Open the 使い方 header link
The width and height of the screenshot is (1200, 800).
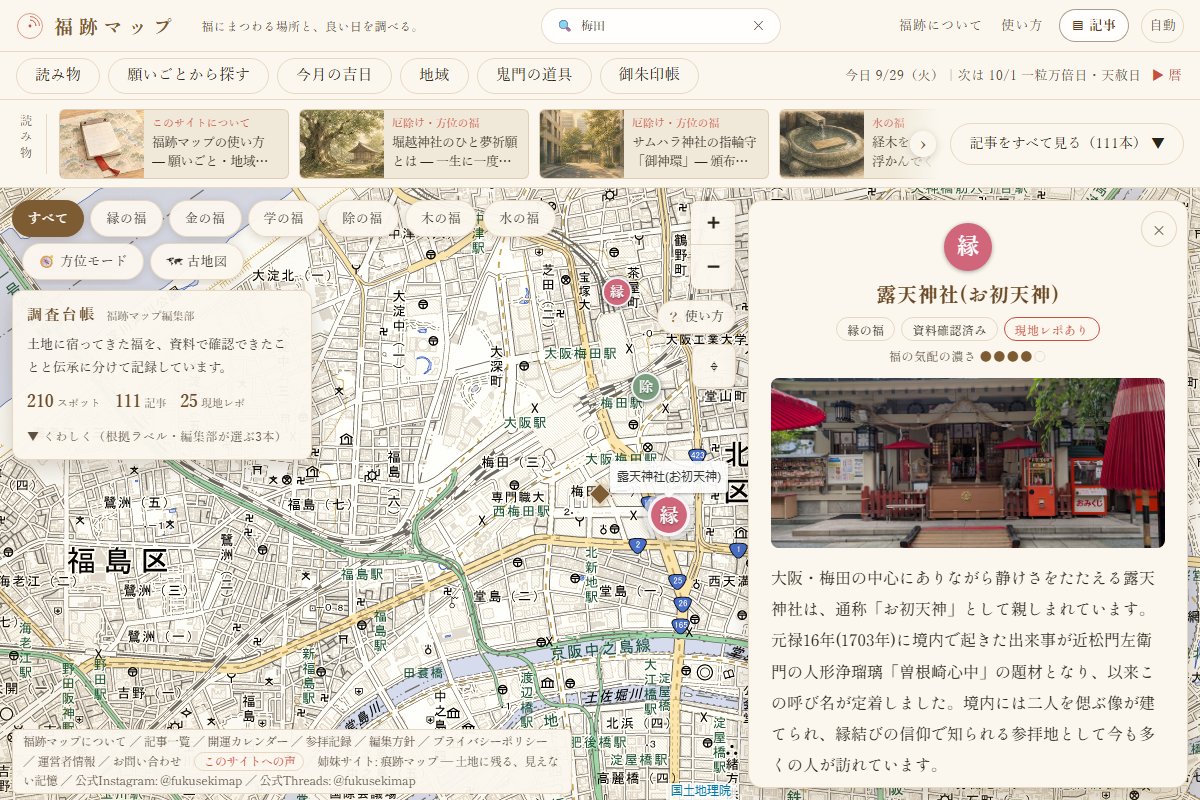pos(1022,26)
